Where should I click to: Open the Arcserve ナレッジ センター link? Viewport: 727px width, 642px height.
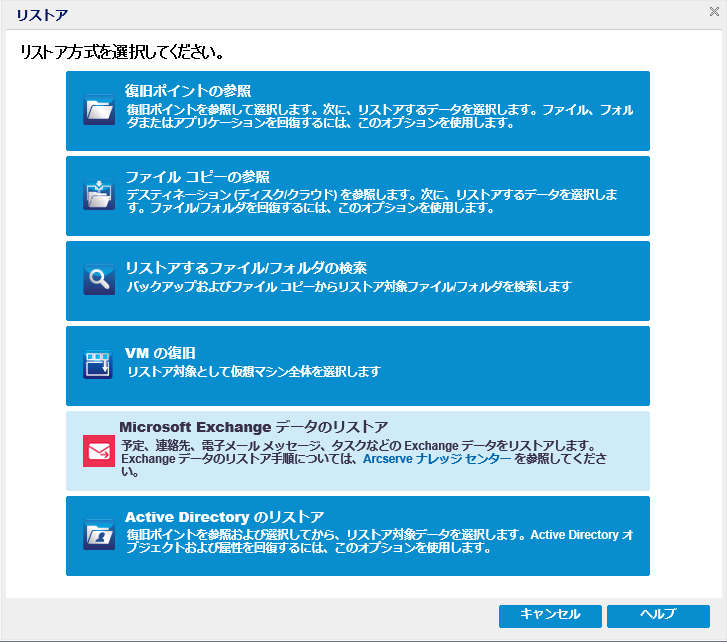point(437,459)
